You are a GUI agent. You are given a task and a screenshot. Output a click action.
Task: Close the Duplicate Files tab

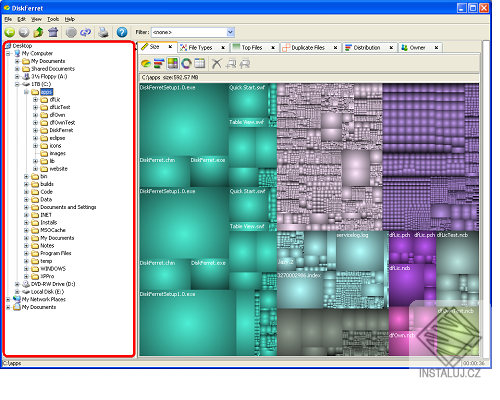click(x=336, y=48)
